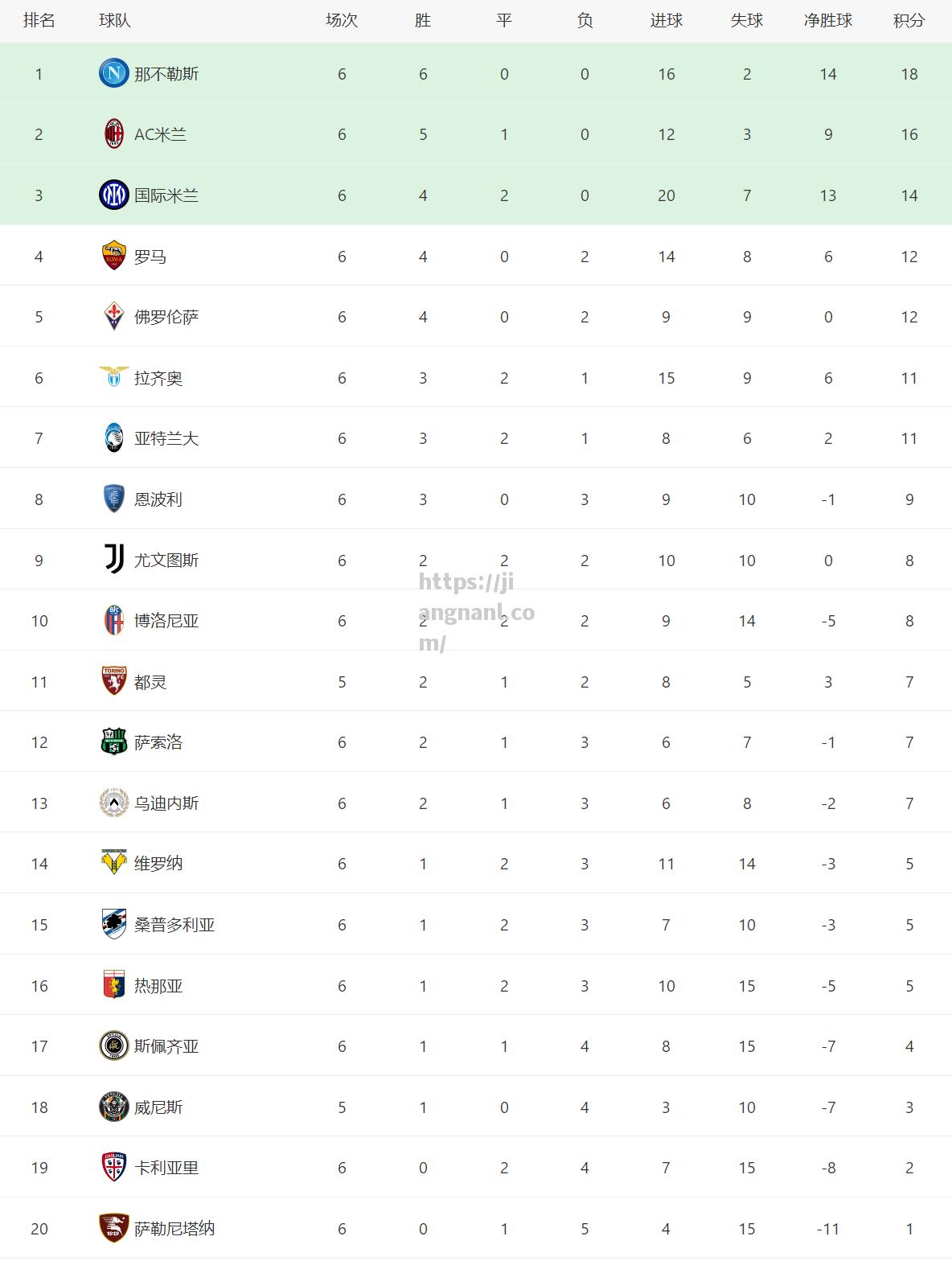Click the 积分 column header
Viewport: 952px width, 1261px height.
pyautogui.click(x=909, y=21)
